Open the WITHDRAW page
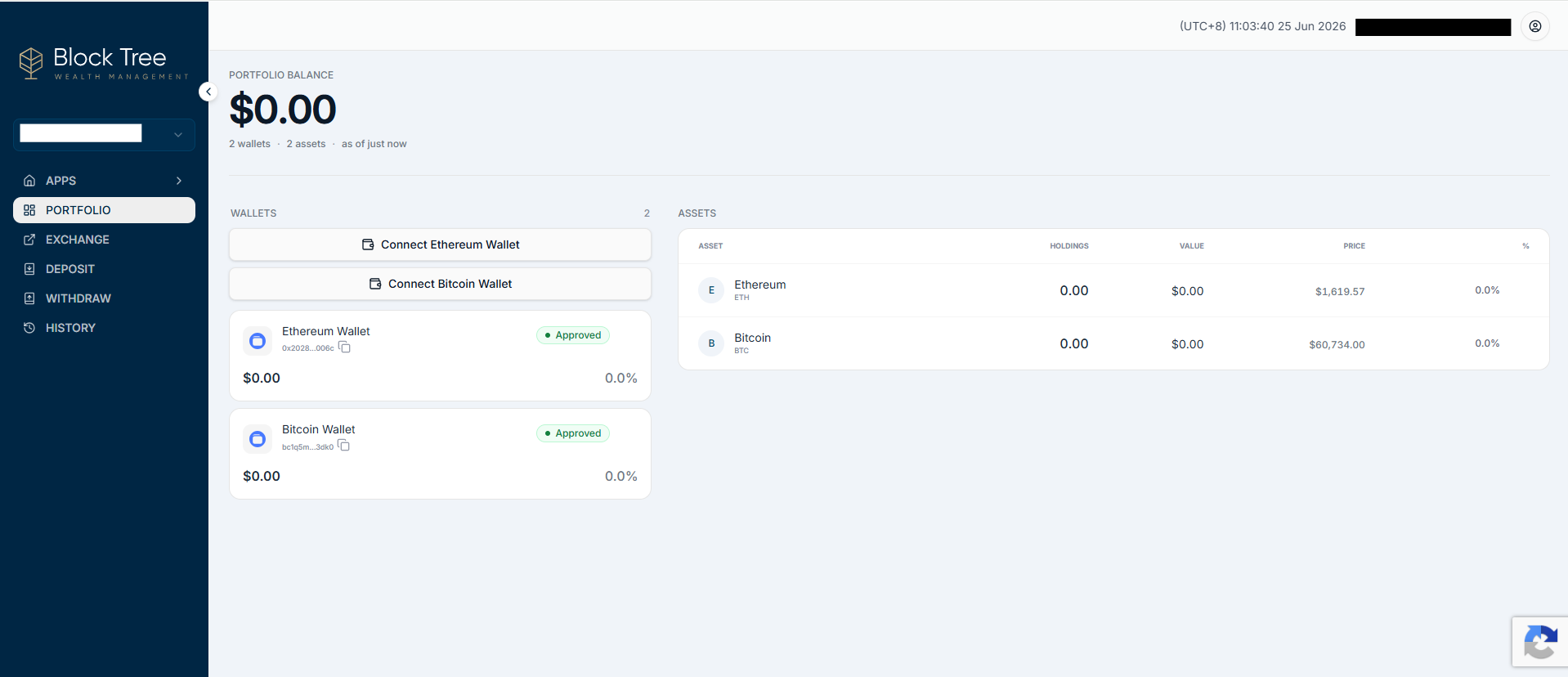 pos(104,298)
